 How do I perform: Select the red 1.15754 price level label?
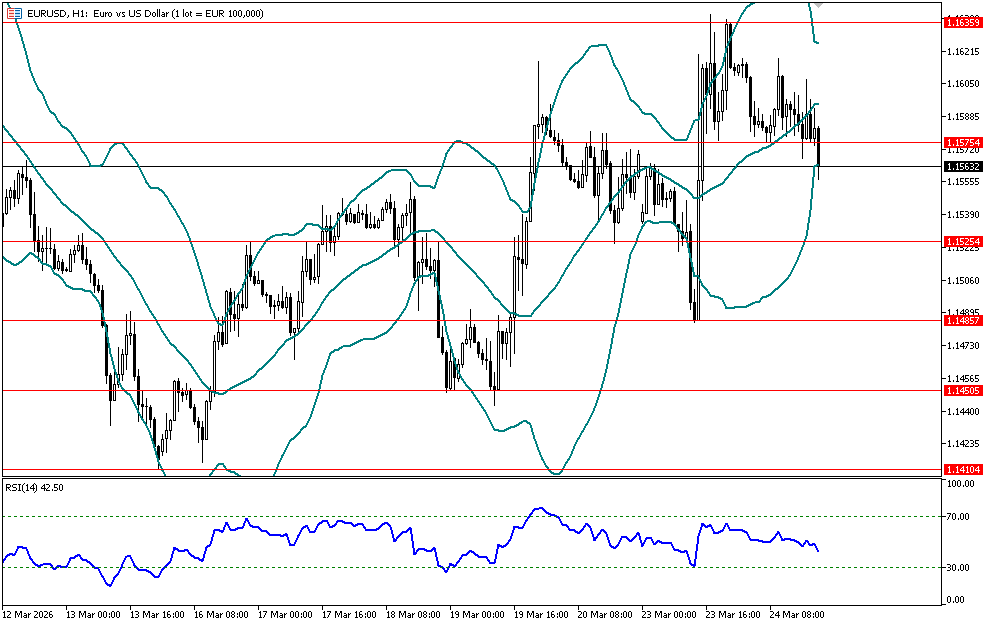[962, 143]
